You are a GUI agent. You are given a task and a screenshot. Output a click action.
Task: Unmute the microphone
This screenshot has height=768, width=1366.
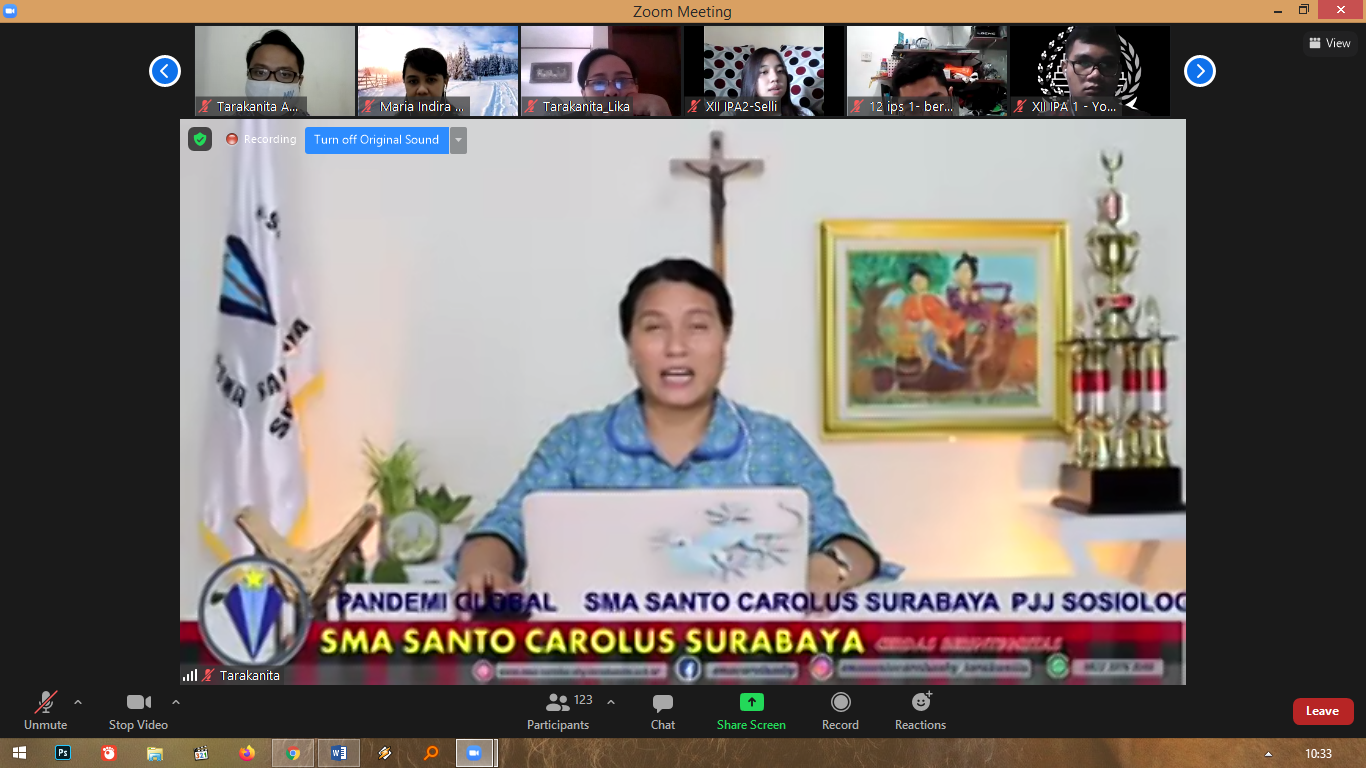click(x=45, y=710)
